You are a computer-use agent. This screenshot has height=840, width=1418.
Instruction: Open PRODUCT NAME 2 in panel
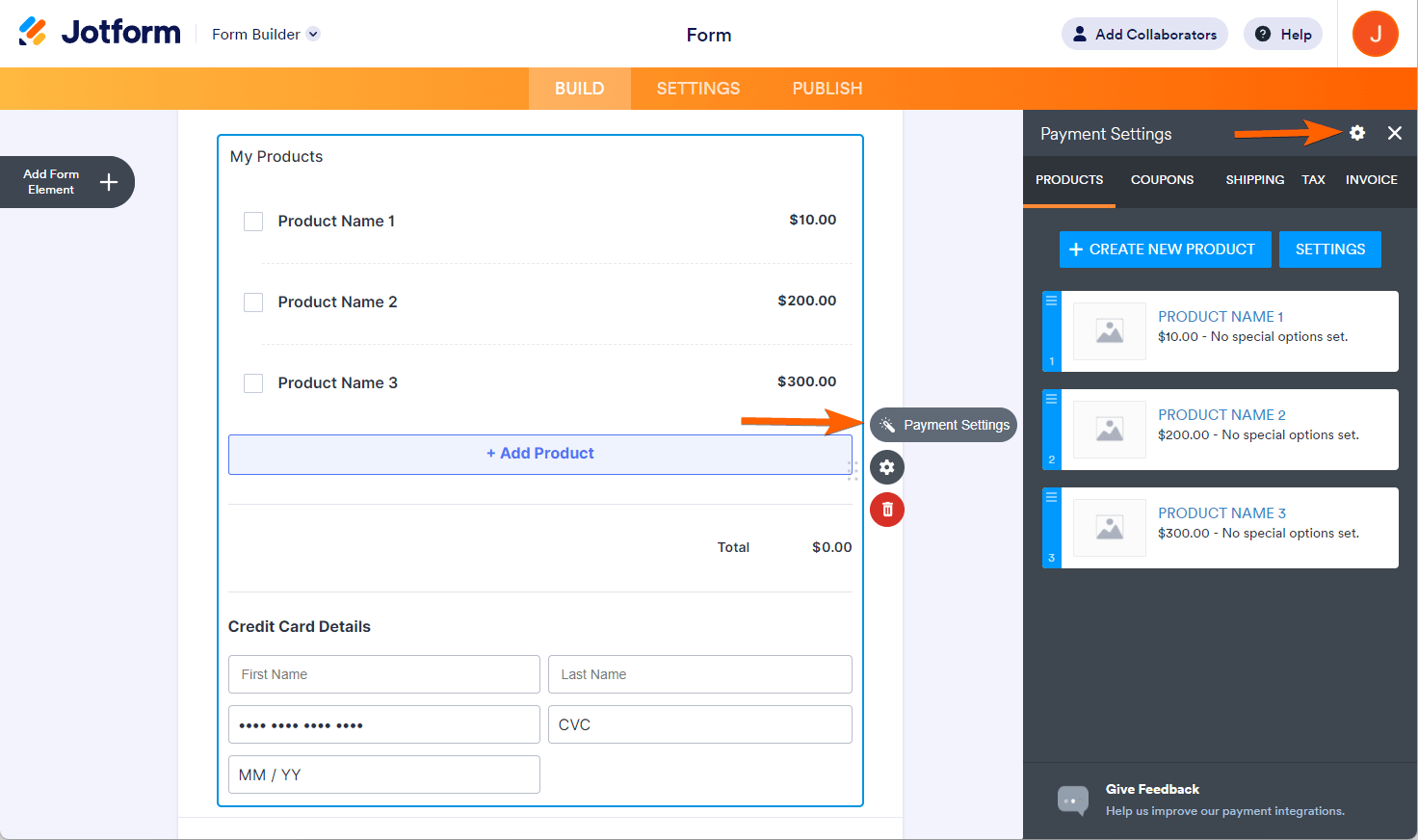coord(1221,414)
